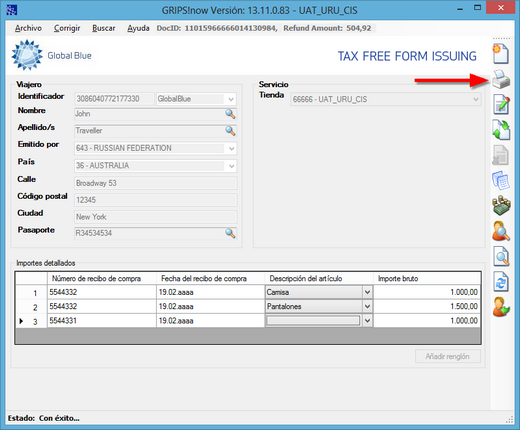Click the printer icon to print the form

click(501, 79)
